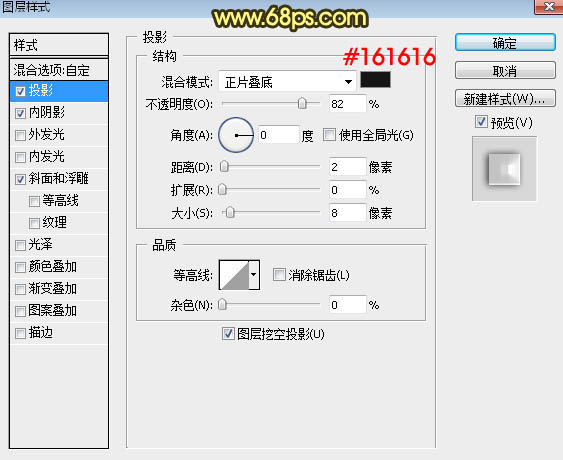563x460 pixels.
Task: Click the 取消 cancel button
Action: click(x=505, y=70)
